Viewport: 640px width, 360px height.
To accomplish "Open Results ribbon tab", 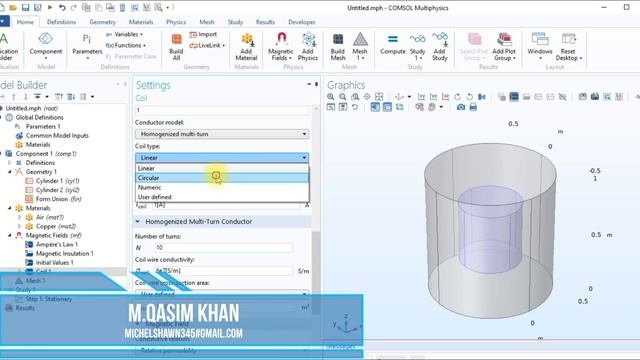I will (x=265, y=22).
